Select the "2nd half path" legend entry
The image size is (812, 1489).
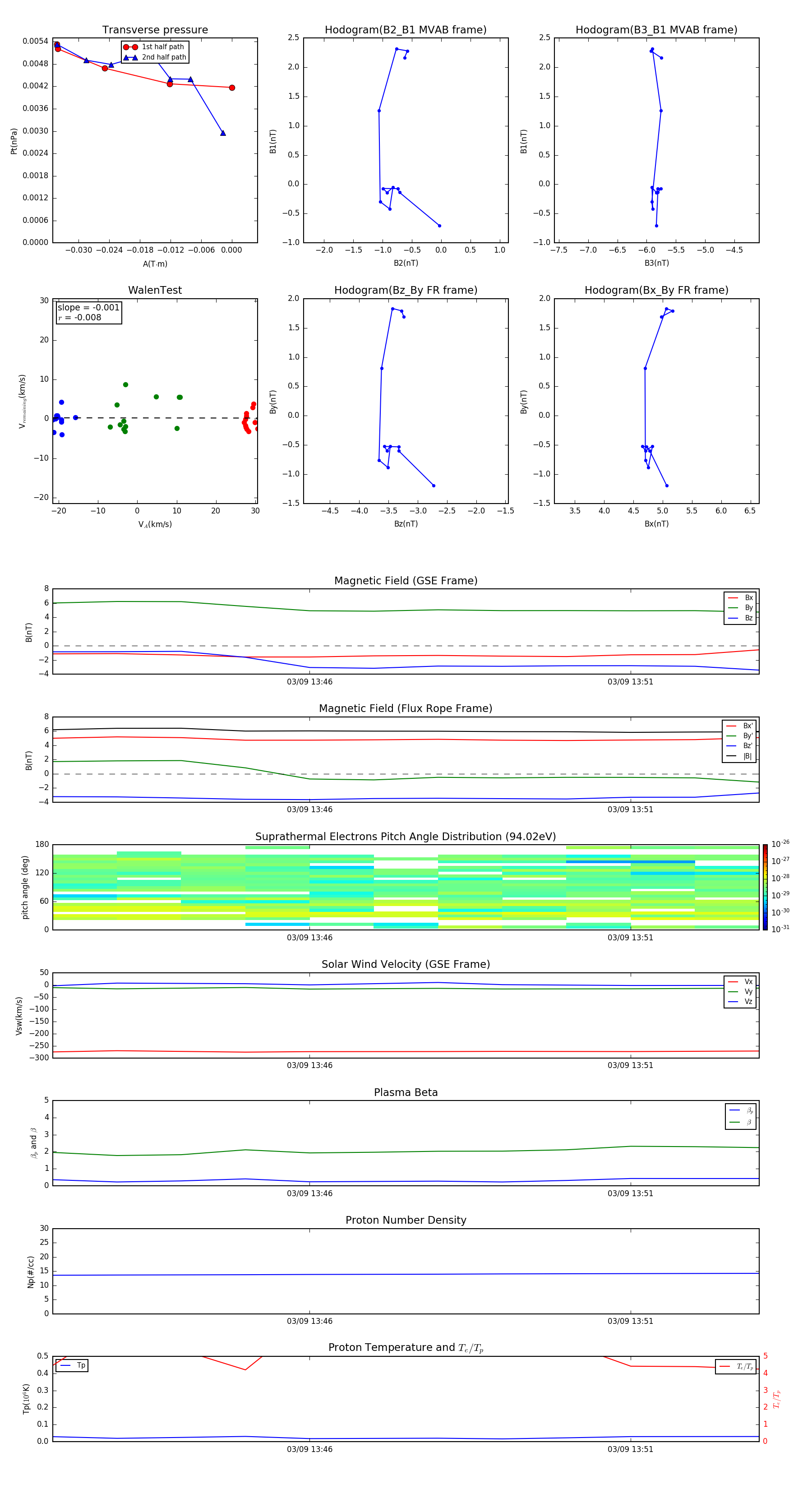[155, 57]
